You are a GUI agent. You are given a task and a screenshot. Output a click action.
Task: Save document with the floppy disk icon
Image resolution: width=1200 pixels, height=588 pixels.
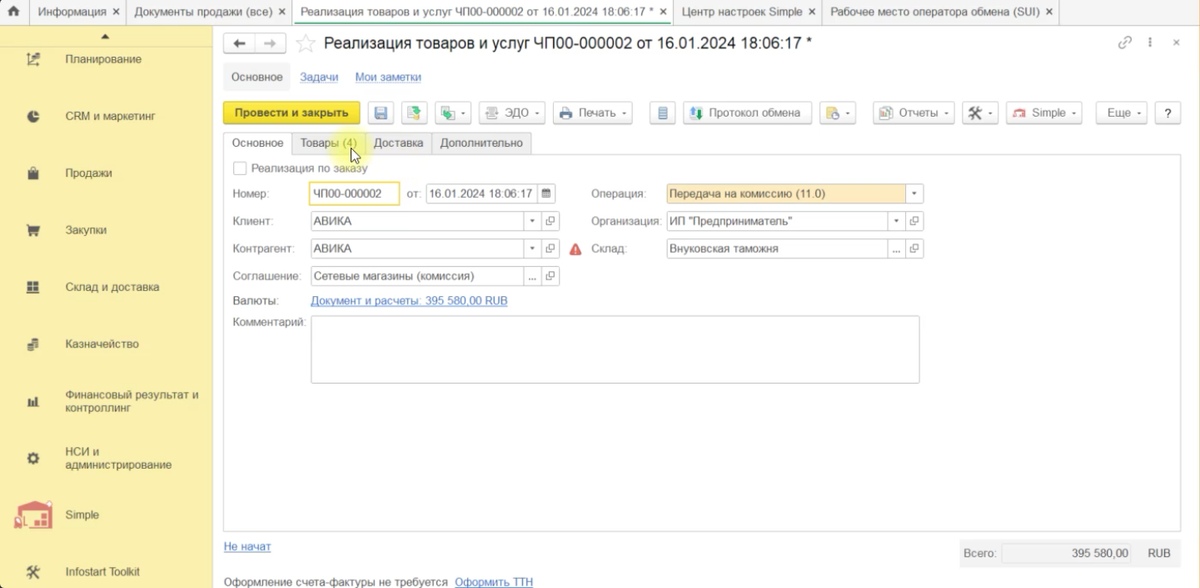point(381,113)
